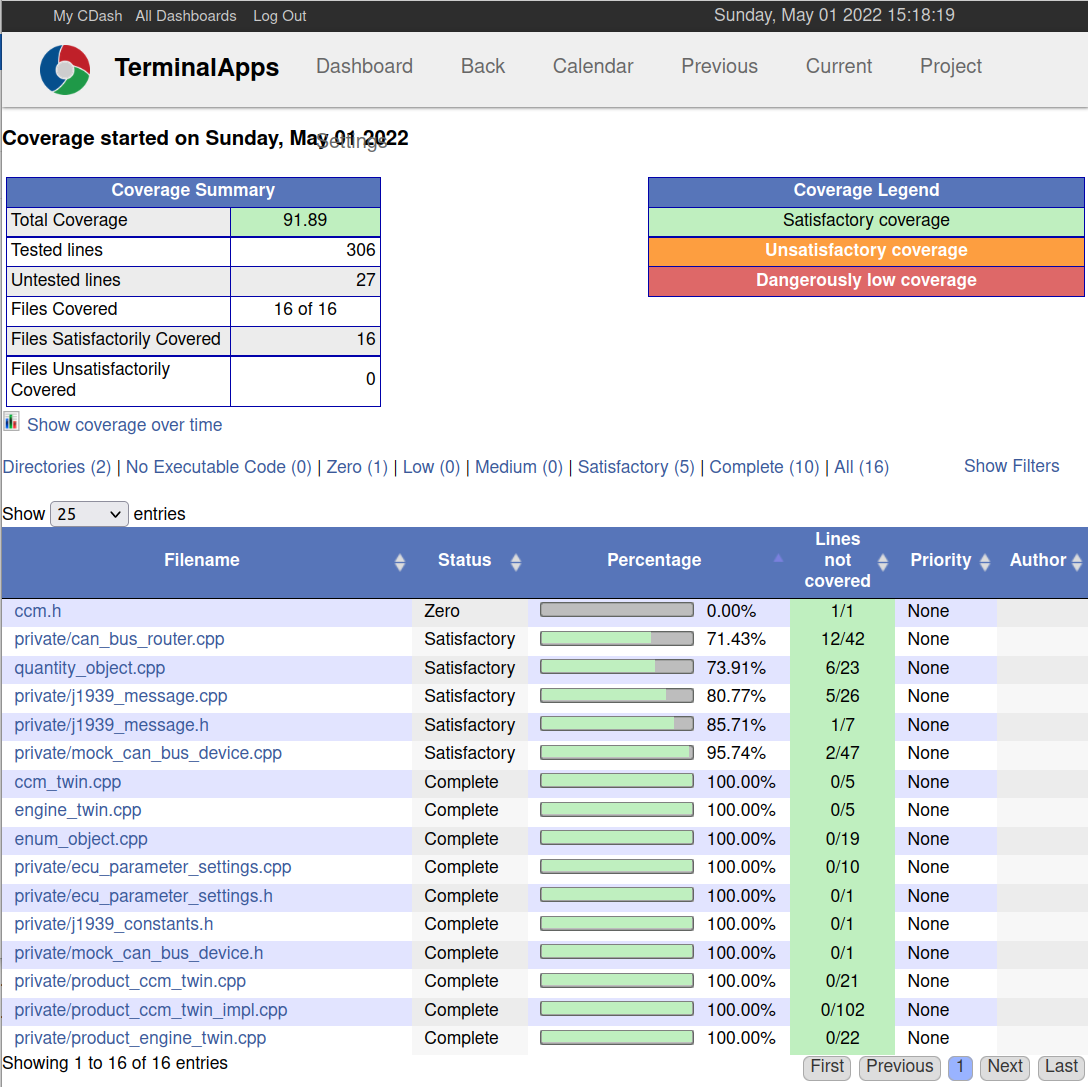The image size is (1088, 1087).
Task: Filter by Satisfactory (5) files
Action: click(635, 467)
